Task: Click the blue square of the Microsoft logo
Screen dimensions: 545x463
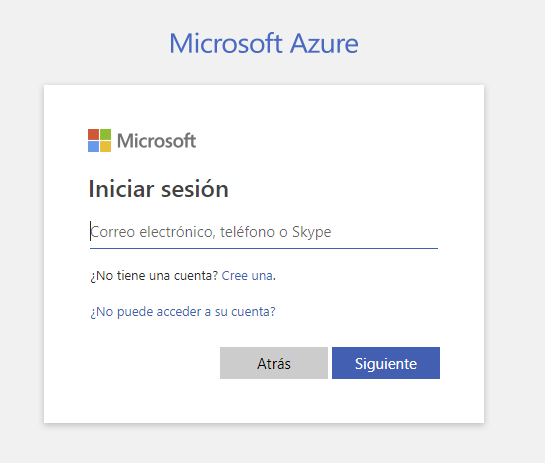Action: (93, 147)
